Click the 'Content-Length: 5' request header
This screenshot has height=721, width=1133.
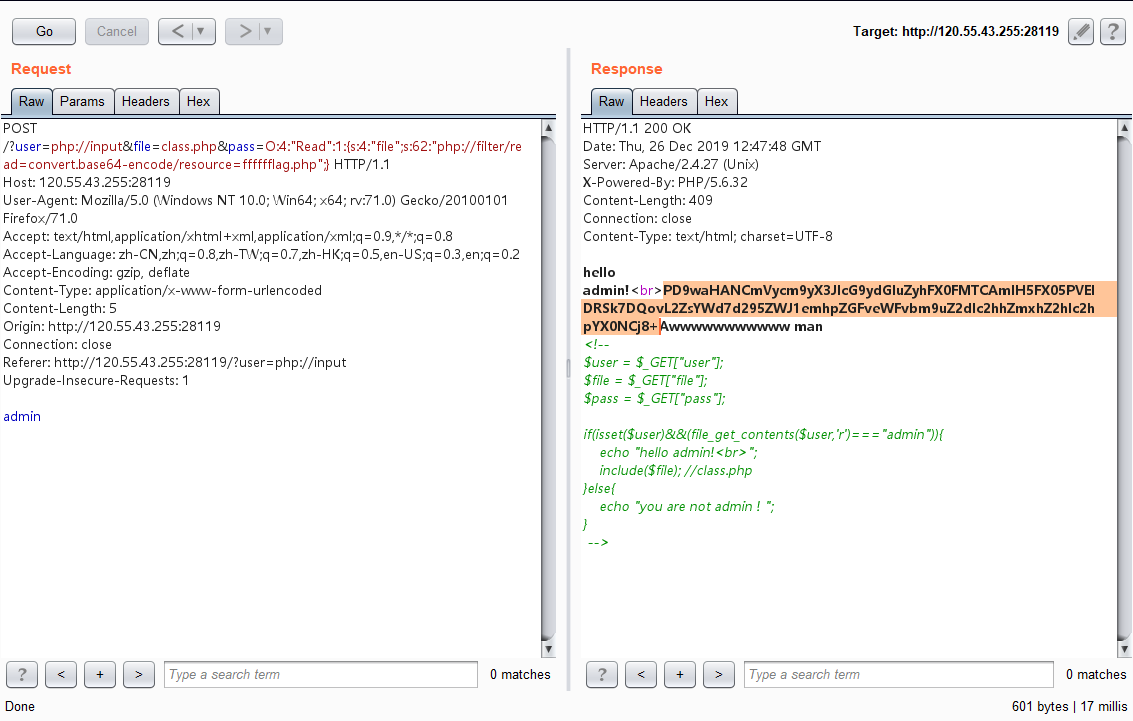[60, 308]
